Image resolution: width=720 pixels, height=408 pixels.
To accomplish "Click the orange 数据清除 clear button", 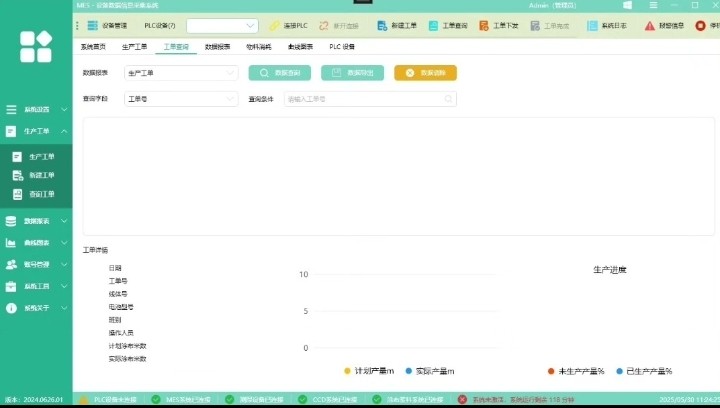I will tap(425, 73).
